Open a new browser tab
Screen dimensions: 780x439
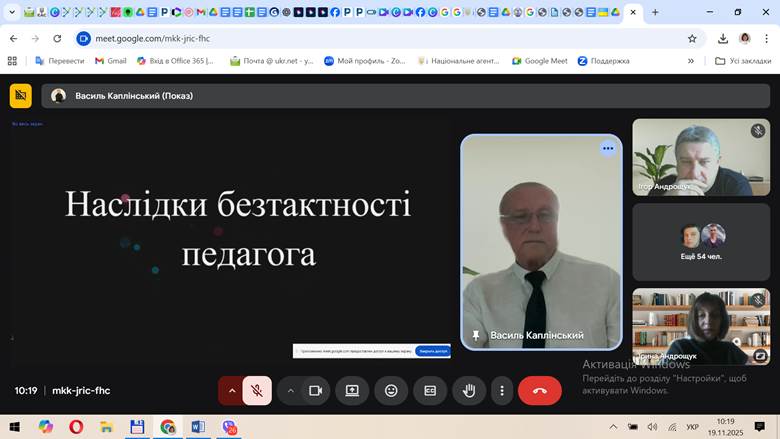(655, 13)
